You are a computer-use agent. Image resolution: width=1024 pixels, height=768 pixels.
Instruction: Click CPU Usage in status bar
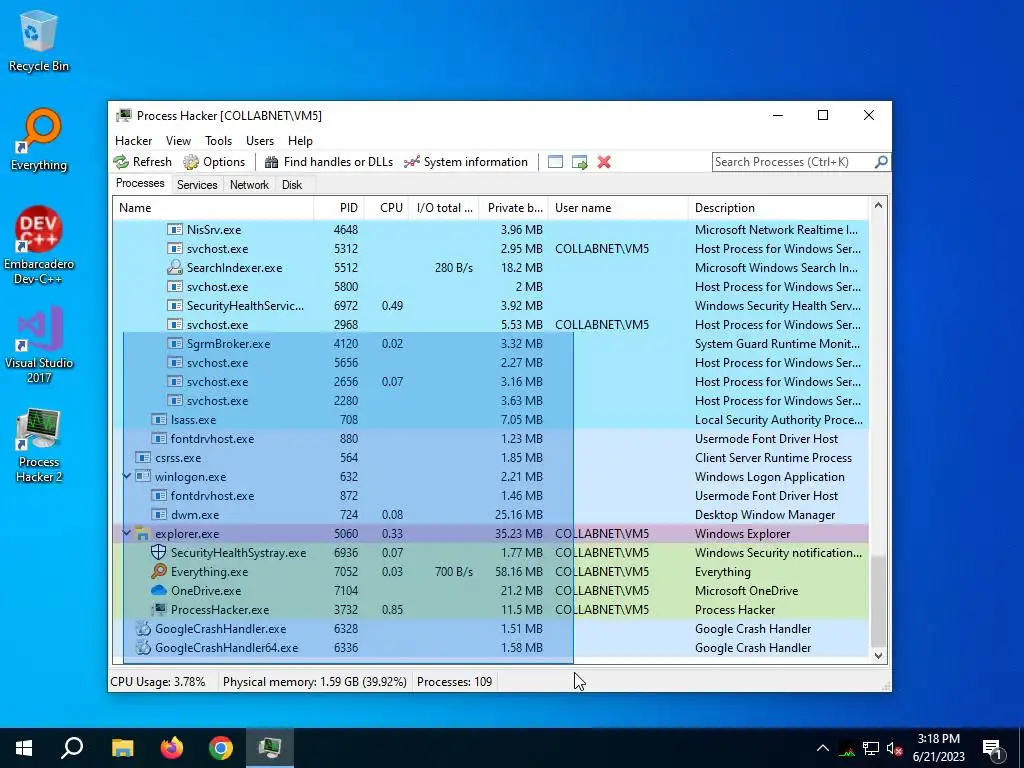pyautogui.click(x=157, y=681)
